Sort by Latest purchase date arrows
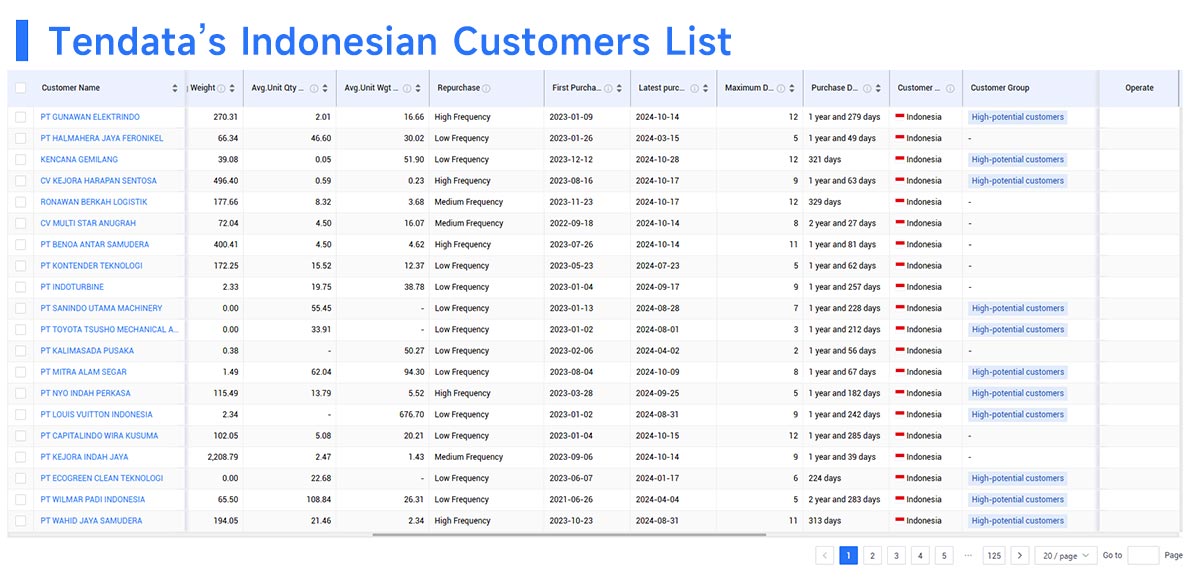 pos(705,89)
